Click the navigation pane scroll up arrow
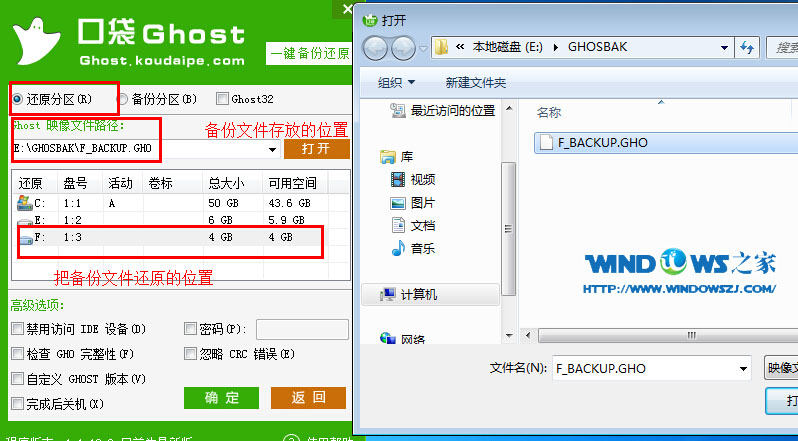This screenshot has width=798, height=441. 508,108
